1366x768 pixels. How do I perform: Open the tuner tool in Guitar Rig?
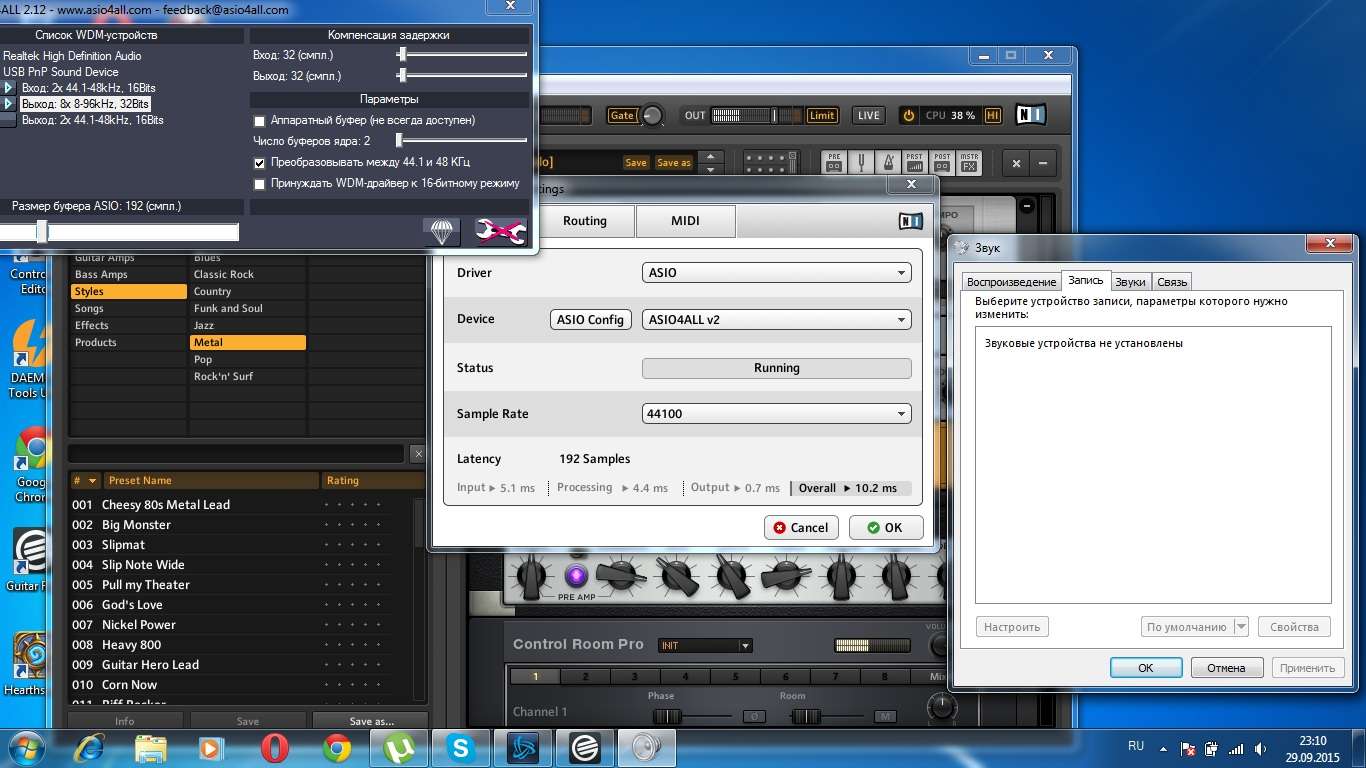coord(860,162)
